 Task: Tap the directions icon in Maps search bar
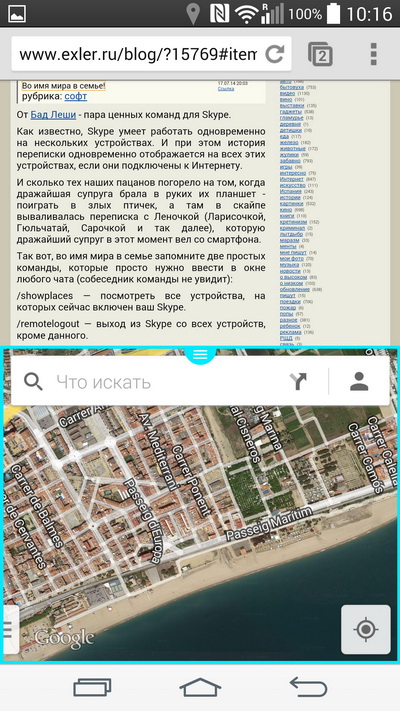point(298,381)
